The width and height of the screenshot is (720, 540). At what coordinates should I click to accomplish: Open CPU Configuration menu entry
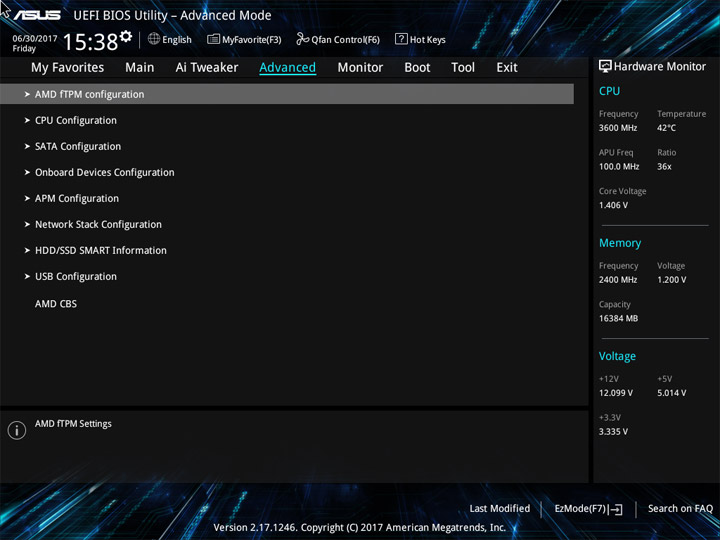(x=76, y=120)
